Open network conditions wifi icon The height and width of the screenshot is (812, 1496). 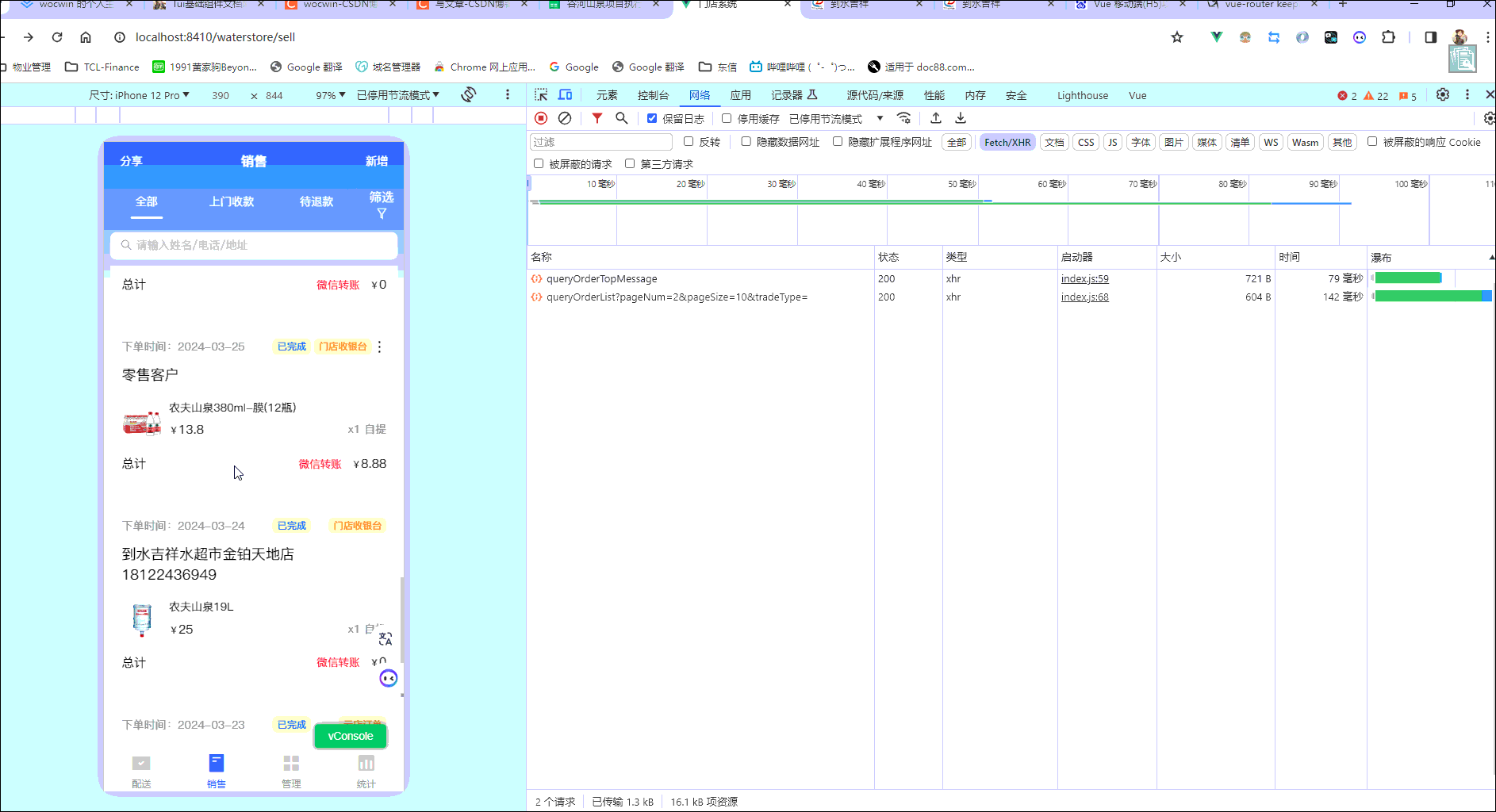[903, 118]
